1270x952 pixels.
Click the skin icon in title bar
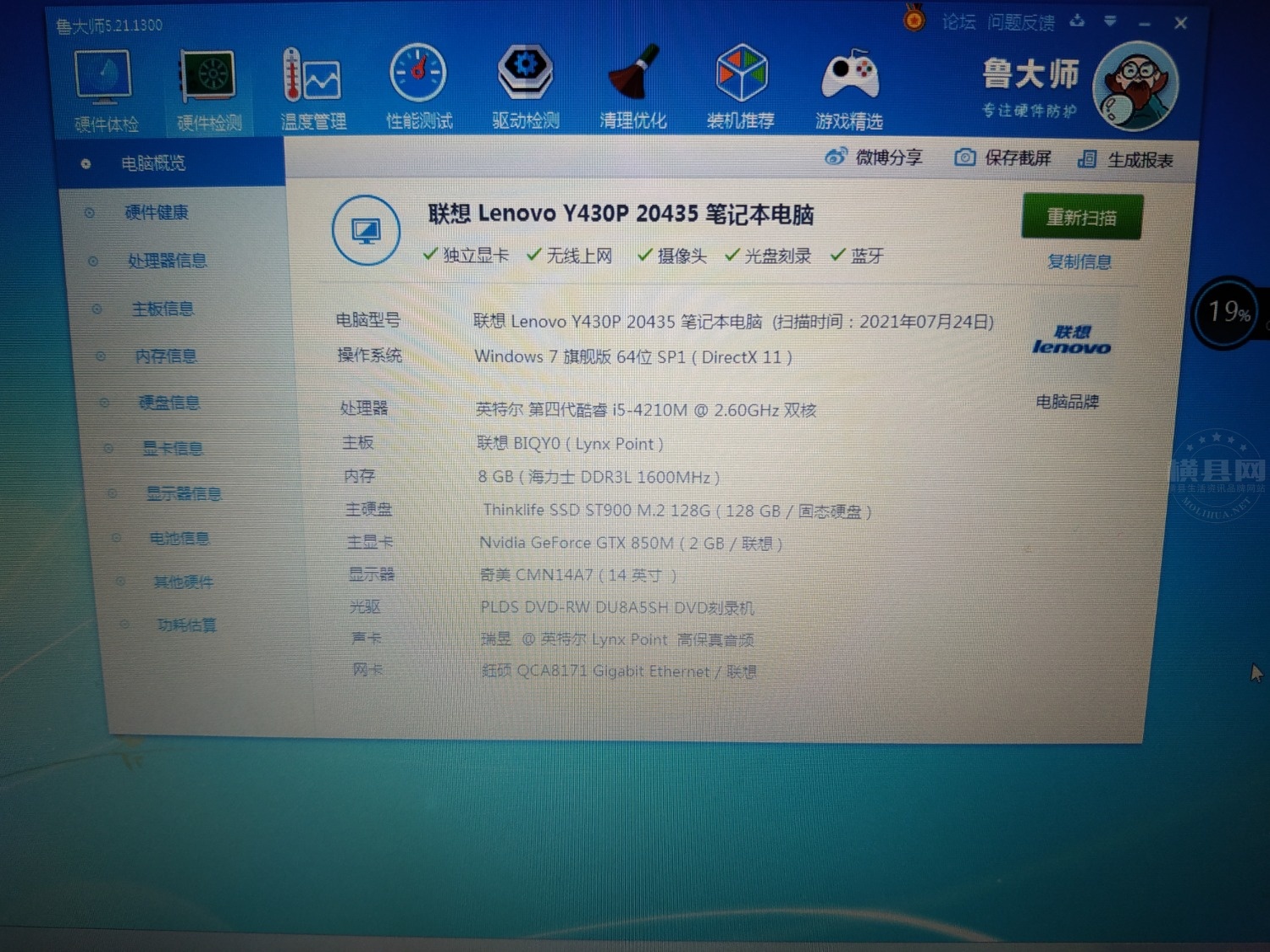click(x=1077, y=20)
